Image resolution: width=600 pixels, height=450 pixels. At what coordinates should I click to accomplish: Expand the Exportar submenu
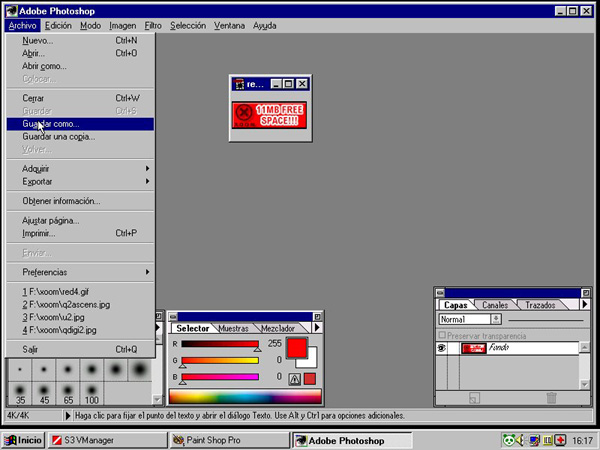[x=80, y=182]
